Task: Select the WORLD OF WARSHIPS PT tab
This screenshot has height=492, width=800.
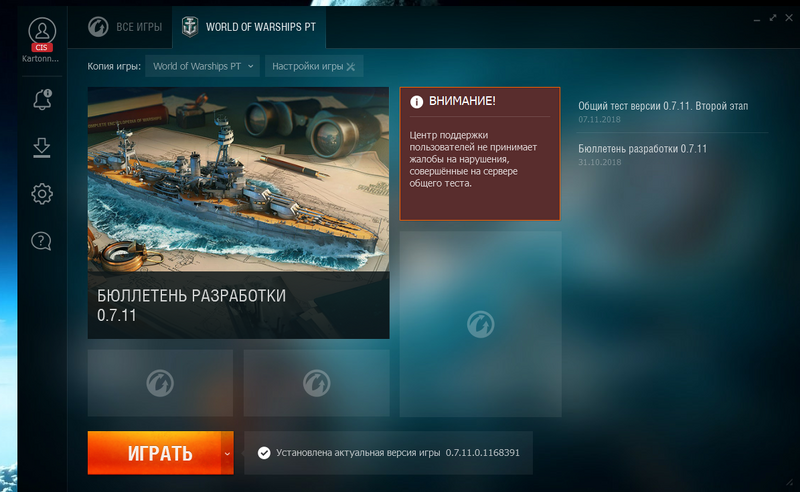Action: click(x=249, y=27)
